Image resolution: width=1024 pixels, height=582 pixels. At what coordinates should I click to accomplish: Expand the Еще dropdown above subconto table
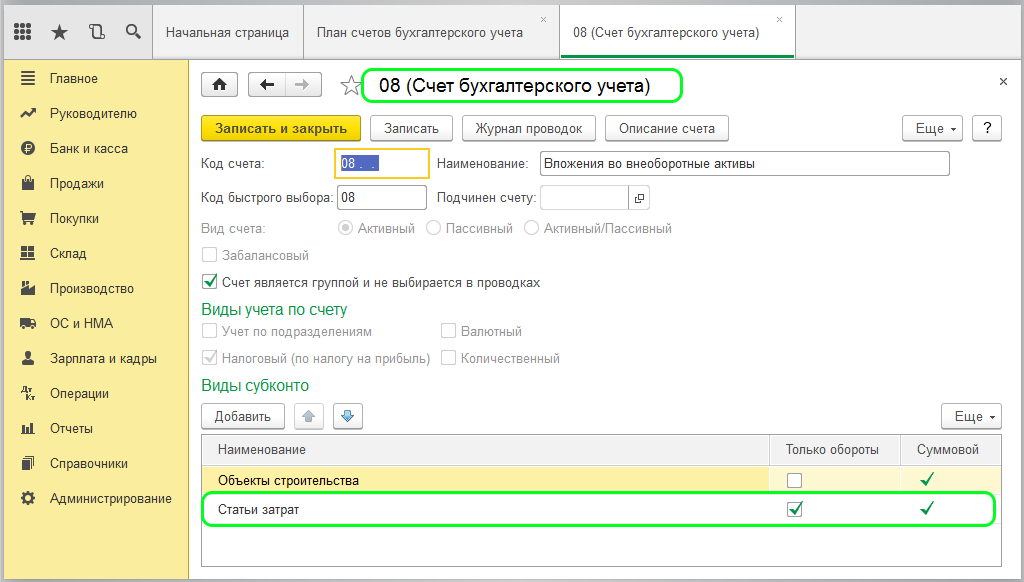[971, 416]
